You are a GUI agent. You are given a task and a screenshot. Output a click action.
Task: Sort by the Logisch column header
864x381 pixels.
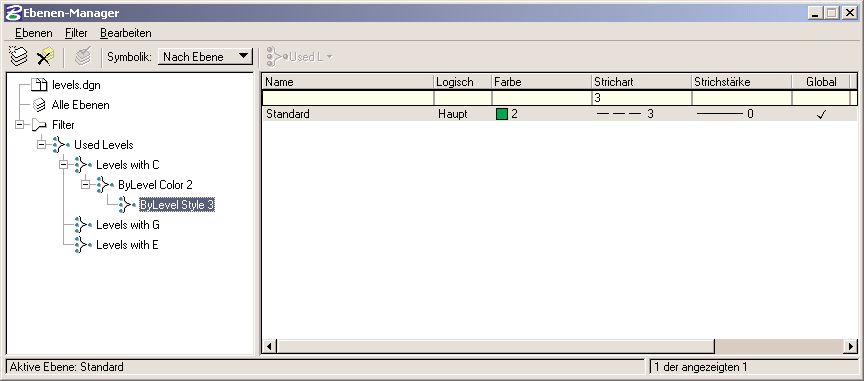click(462, 82)
